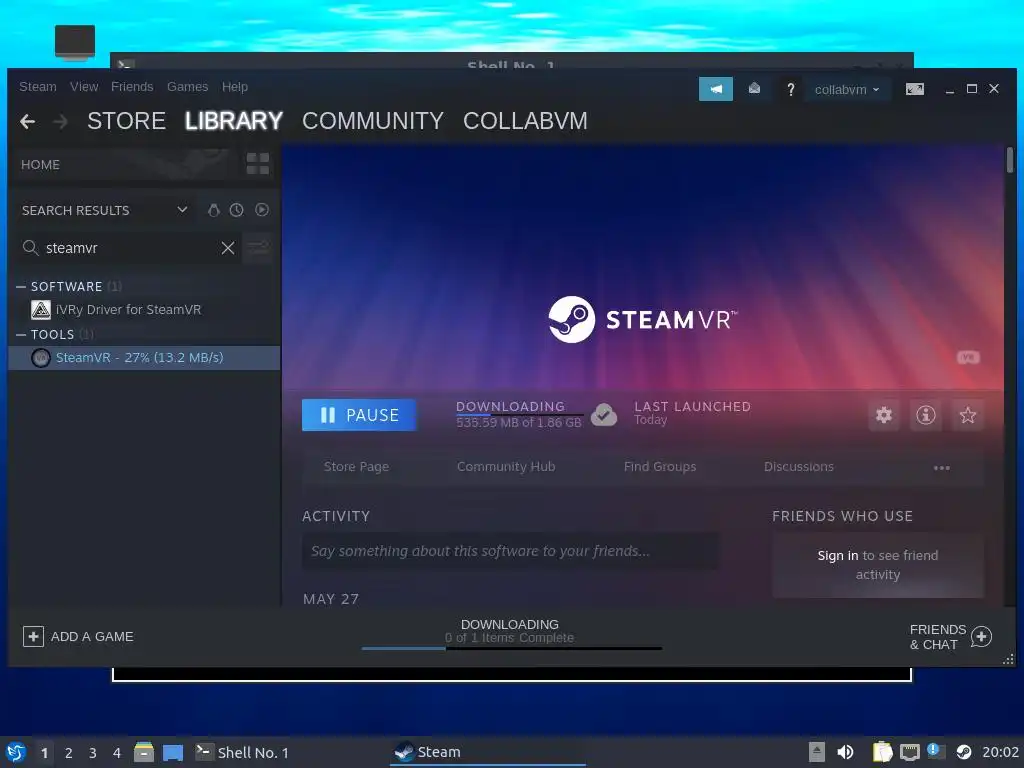Image resolution: width=1024 pixels, height=768 pixels.
Task: Click the library HOME button
Action: pyautogui.click(x=40, y=165)
